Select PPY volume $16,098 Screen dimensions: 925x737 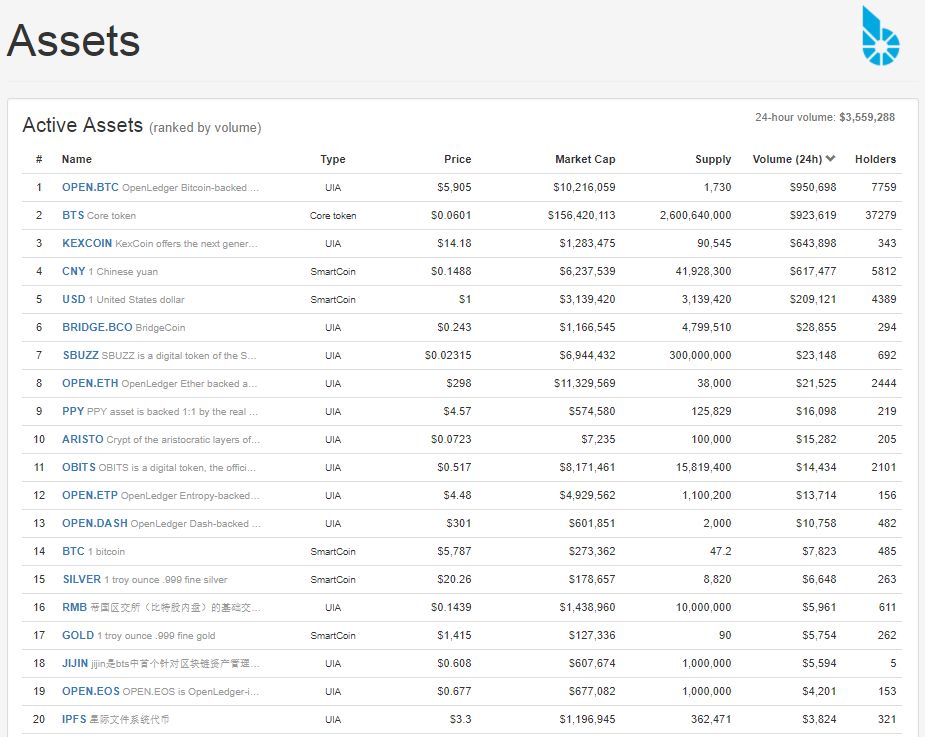click(x=816, y=411)
